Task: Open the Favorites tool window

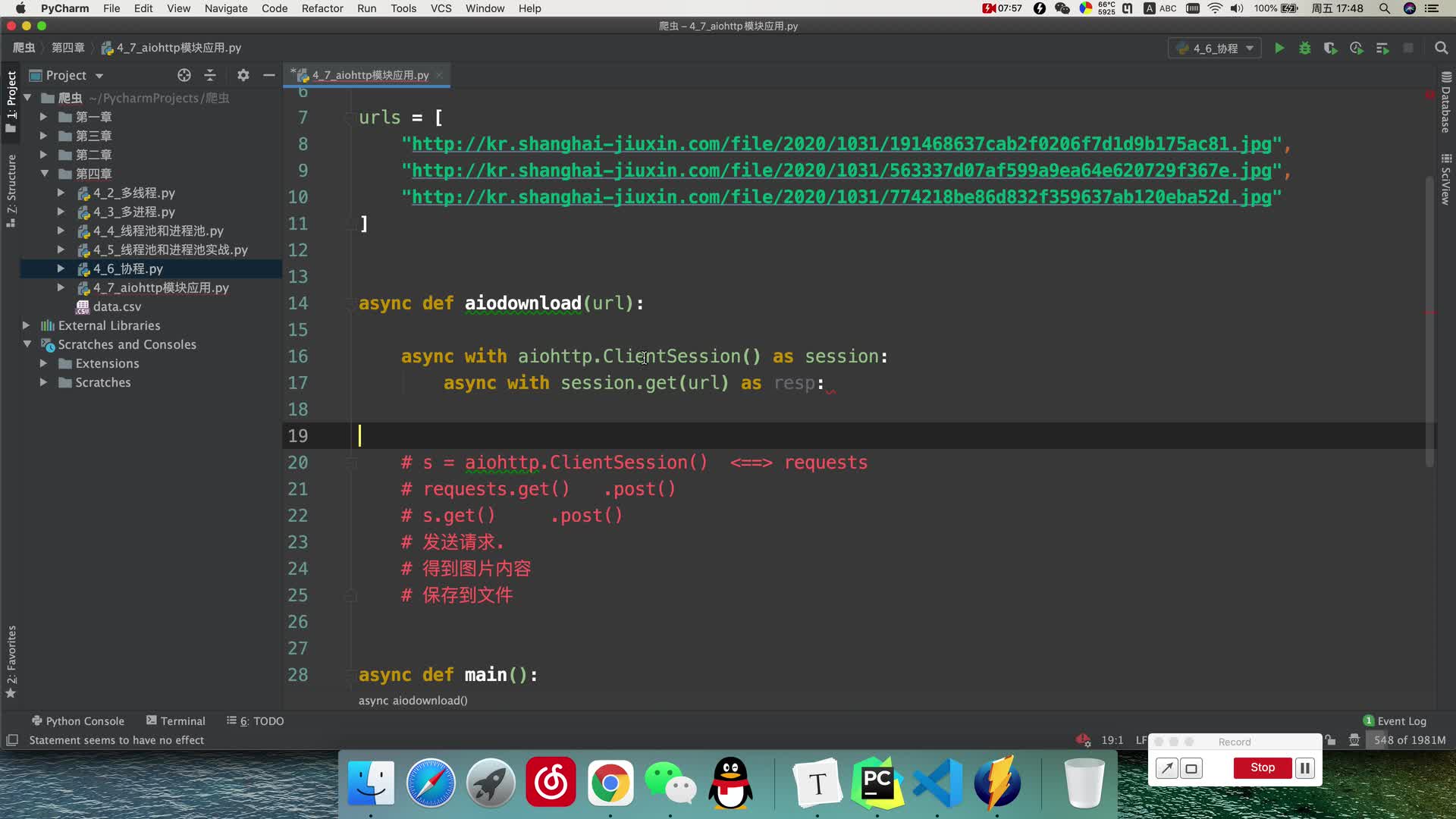Action: (11, 662)
